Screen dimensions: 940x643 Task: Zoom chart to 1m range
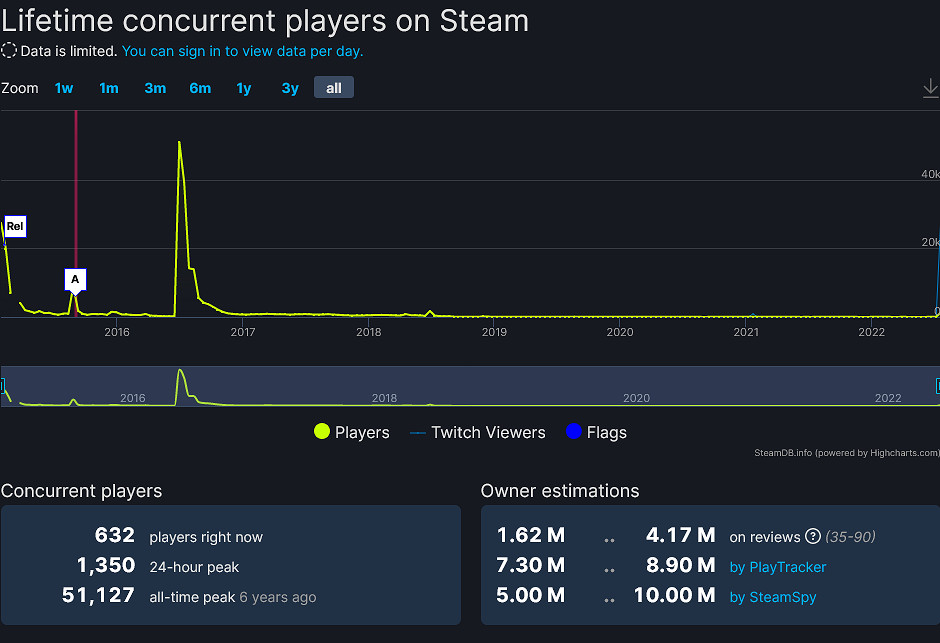click(108, 88)
